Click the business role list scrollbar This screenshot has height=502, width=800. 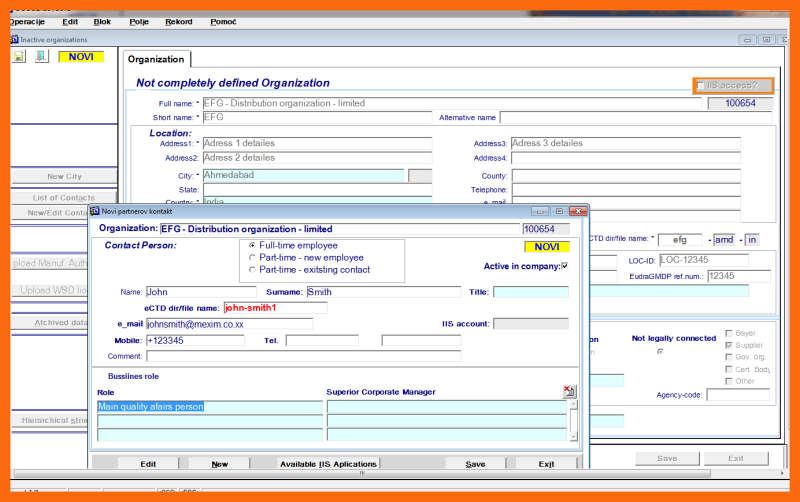click(x=573, y=420)
